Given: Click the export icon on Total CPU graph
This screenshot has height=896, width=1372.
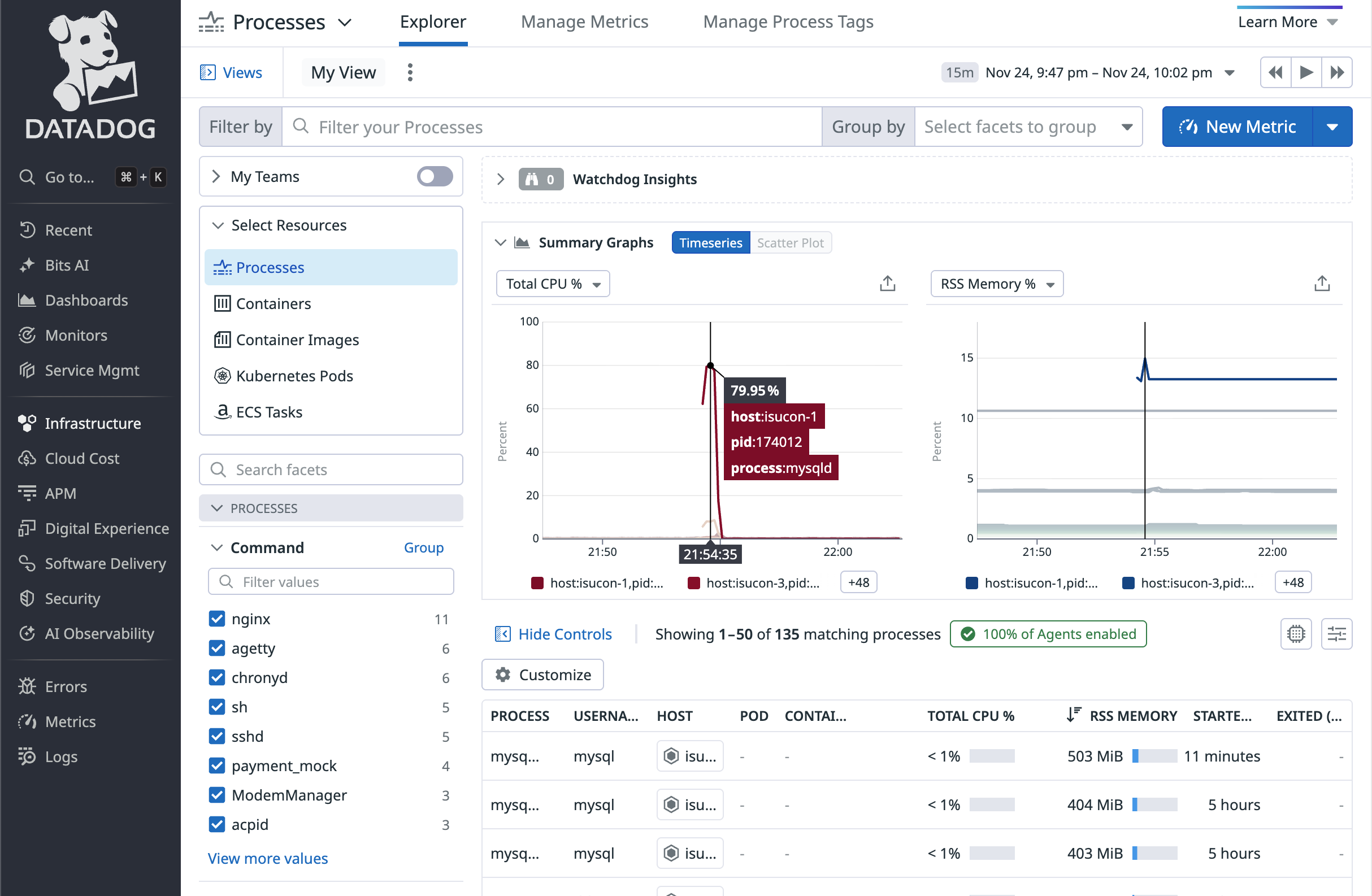Looking at the screenshot, I should pyautogui.click(x=887, y=284).
